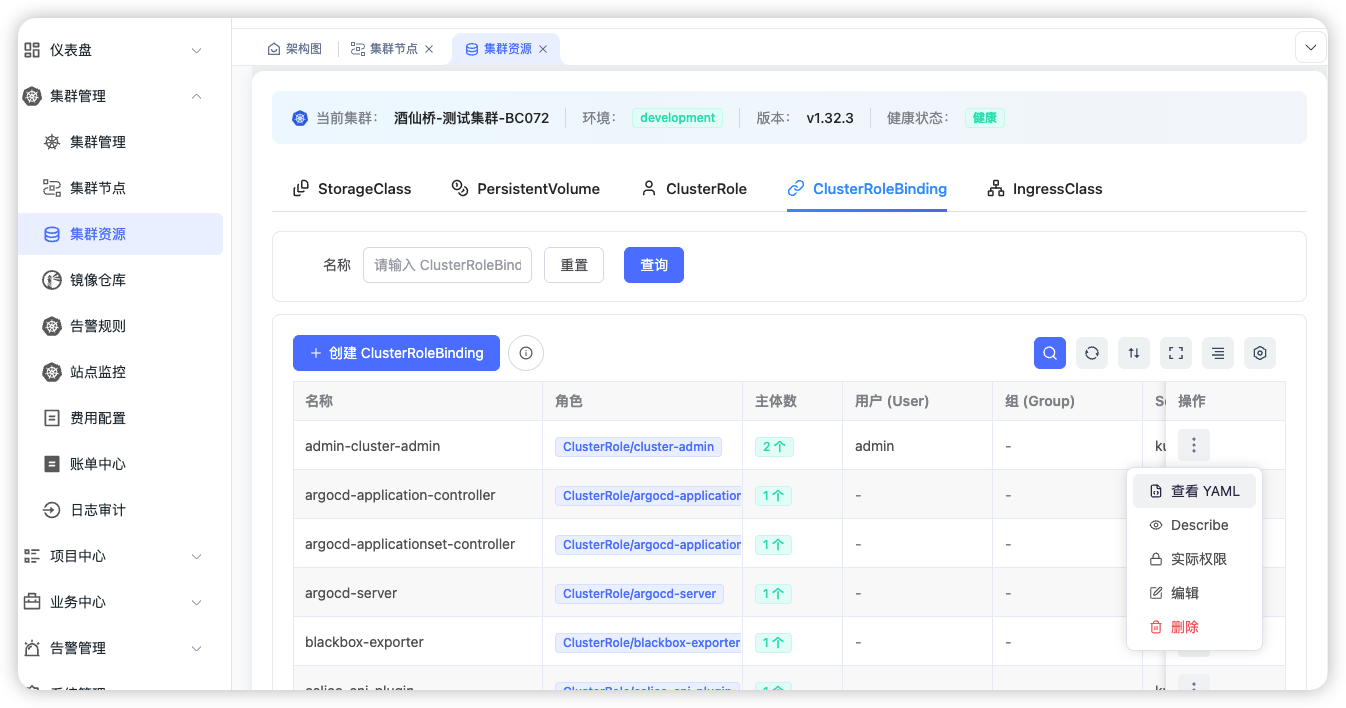Close the 集群节点 tab

[430, 49]
